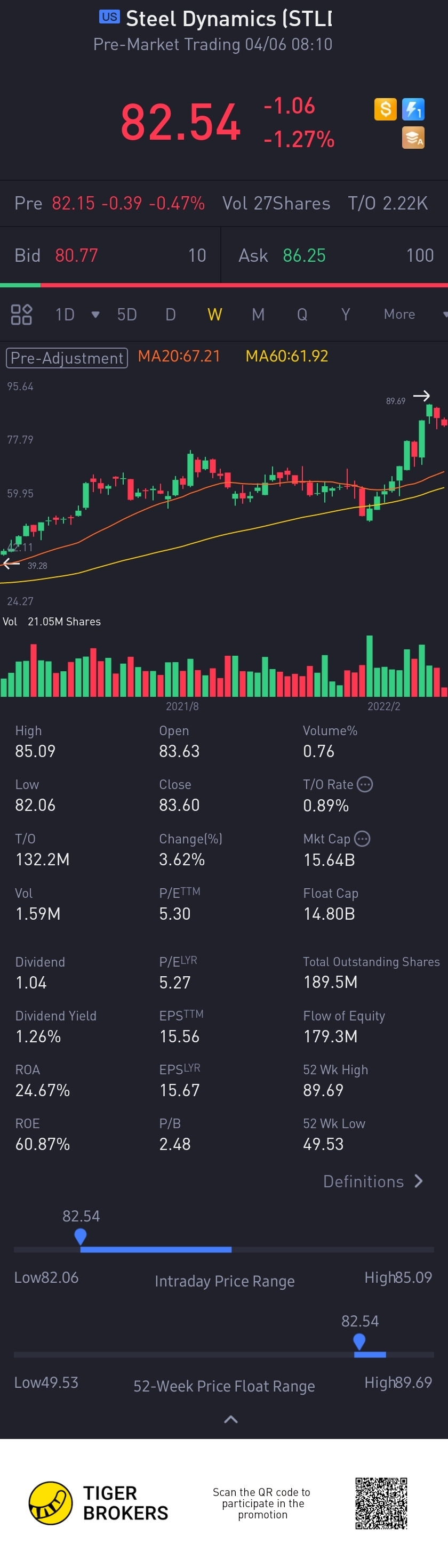Tap the Open 83.63 value
Viewport: 448px width, 1568px height.
[179, 751]
